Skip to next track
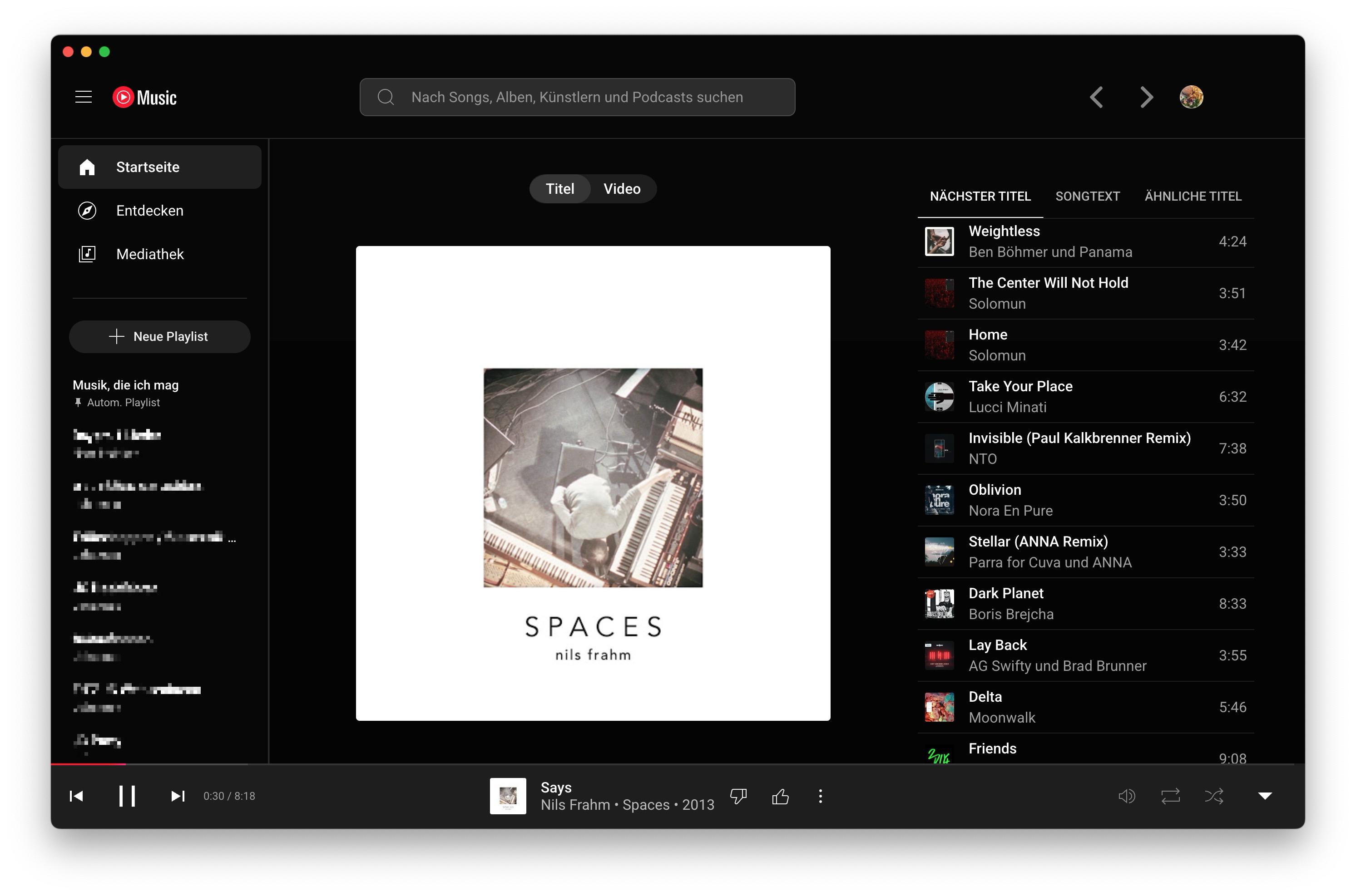 (x=178, y=796)
